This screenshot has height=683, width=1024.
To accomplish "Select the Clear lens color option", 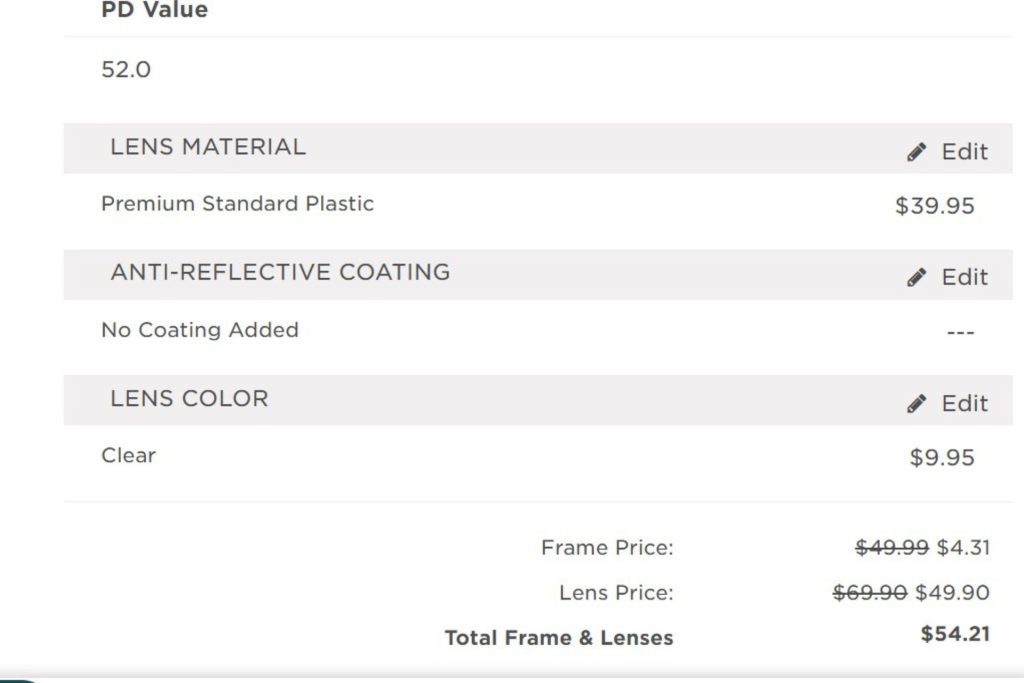I will tap(127, 455).
